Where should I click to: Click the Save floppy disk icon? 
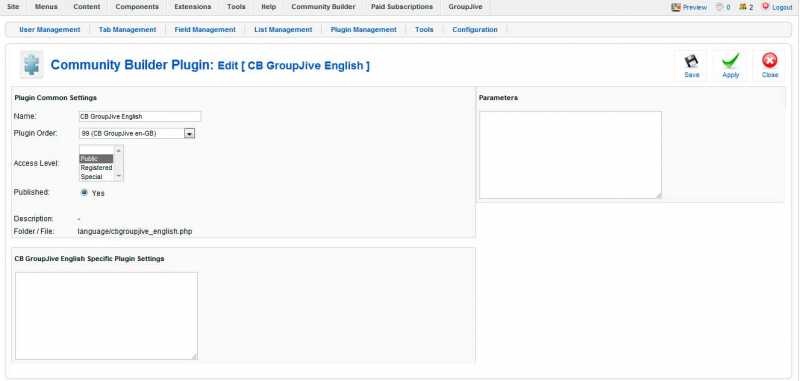tap(691, 62)
